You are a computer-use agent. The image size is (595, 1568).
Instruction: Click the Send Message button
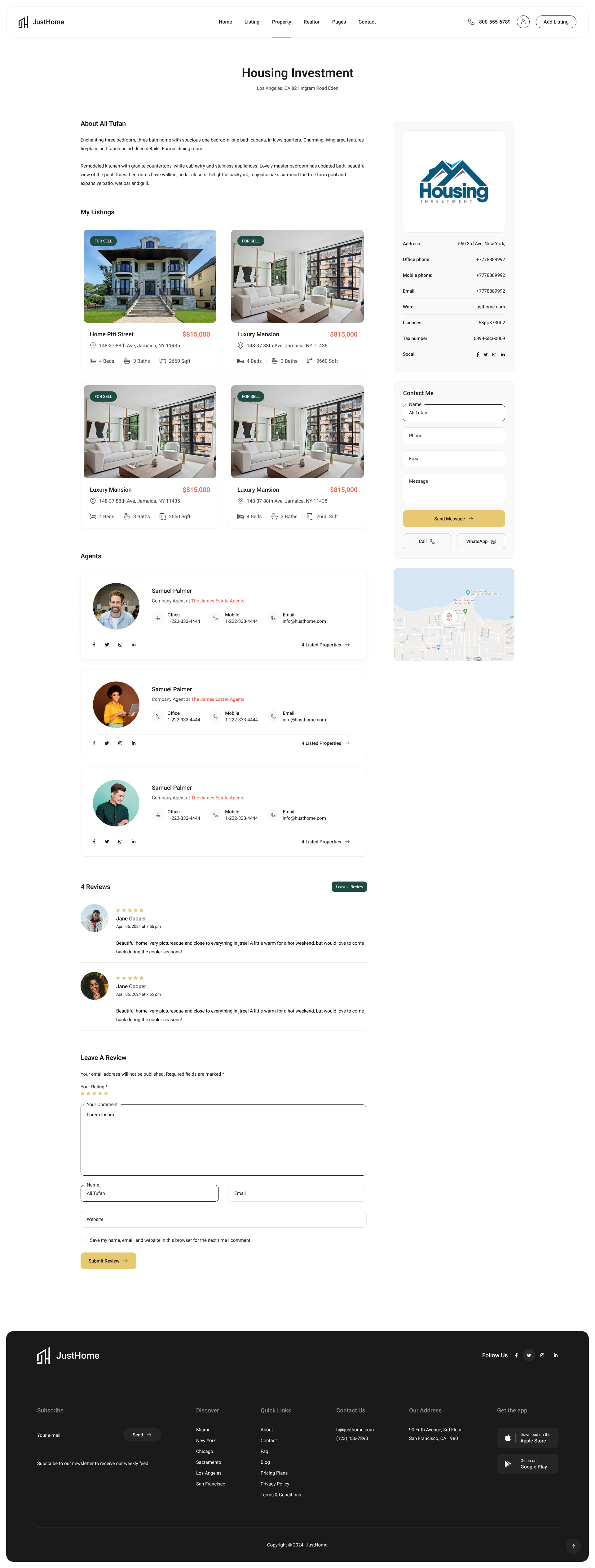[453, 519]
